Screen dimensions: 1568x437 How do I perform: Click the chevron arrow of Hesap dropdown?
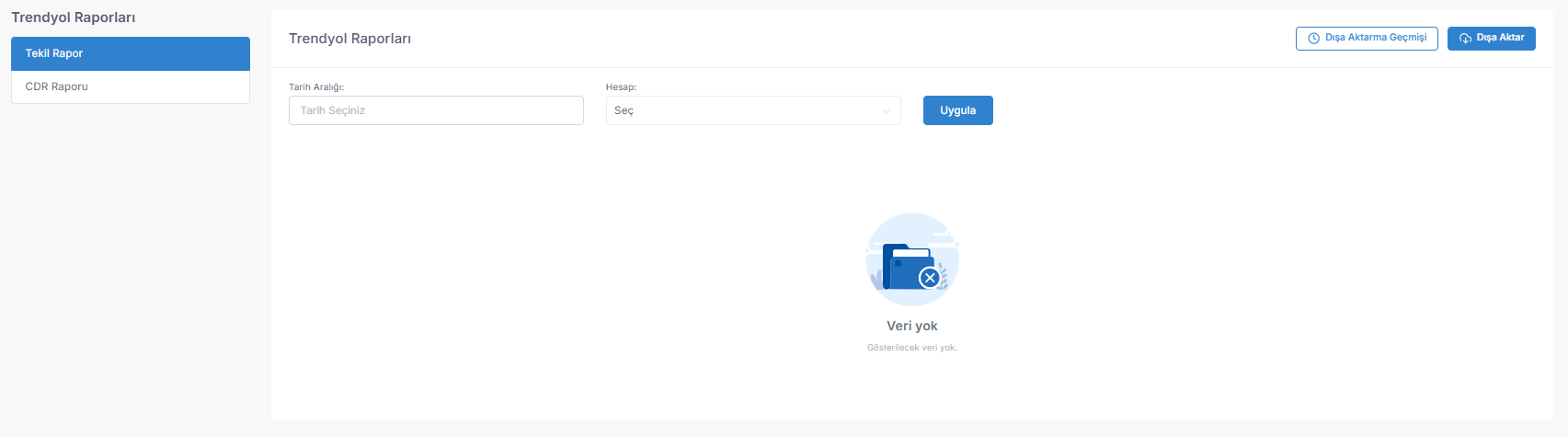click(x=887, y=111)
